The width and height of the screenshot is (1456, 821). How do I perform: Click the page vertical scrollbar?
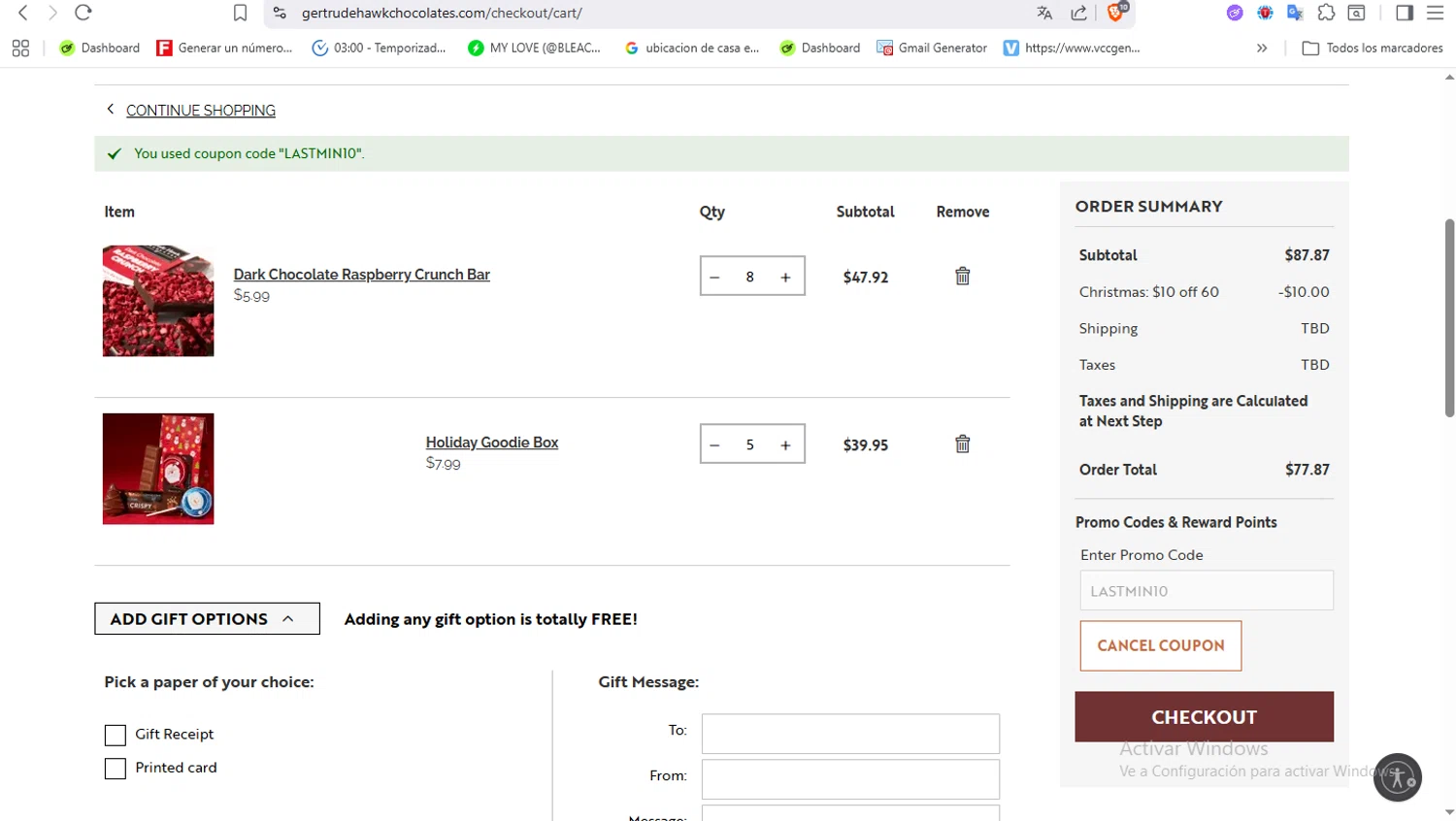point(1449,317)
